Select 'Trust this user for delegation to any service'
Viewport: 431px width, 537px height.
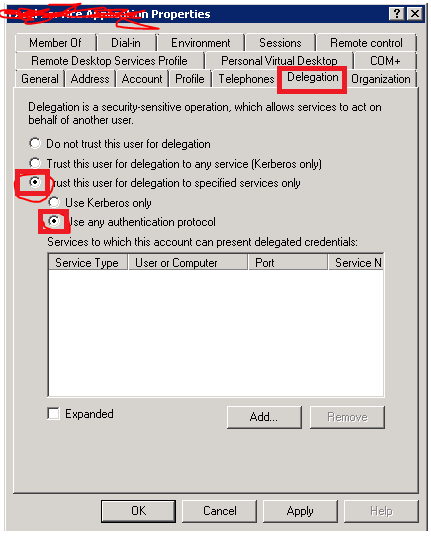[x=35, y=163]
